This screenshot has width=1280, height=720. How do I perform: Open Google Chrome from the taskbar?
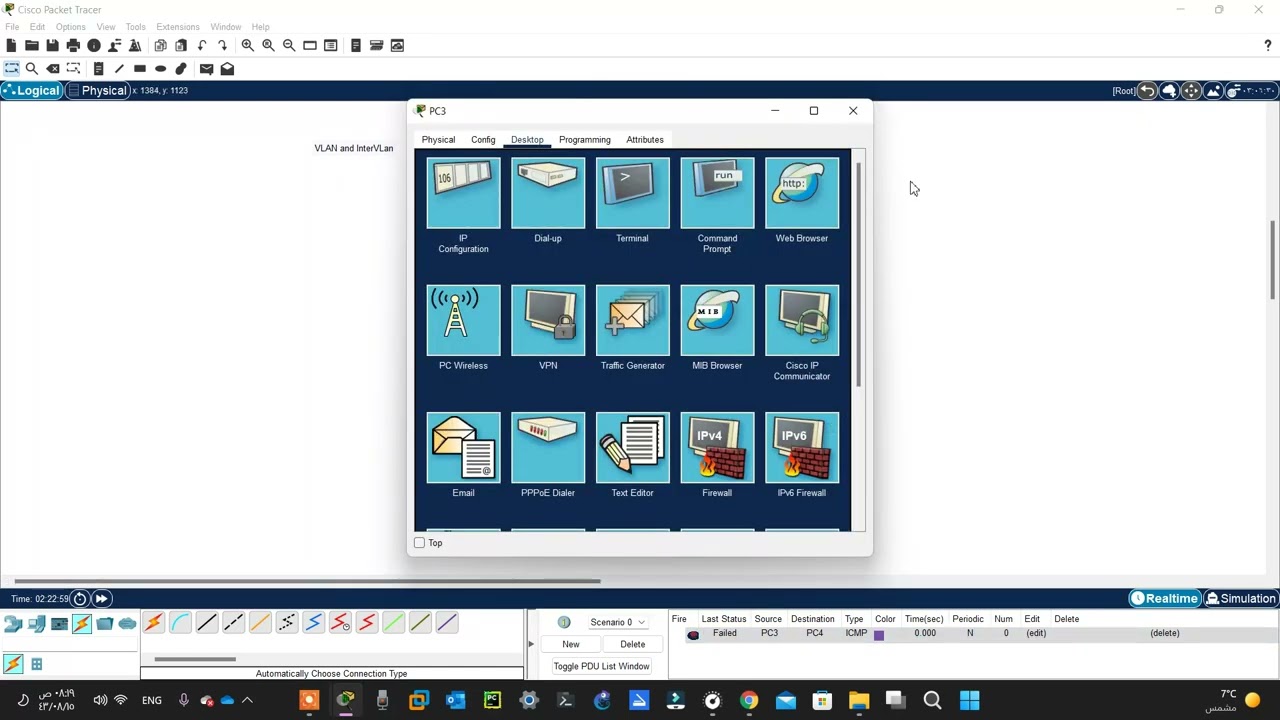[748, 700]
